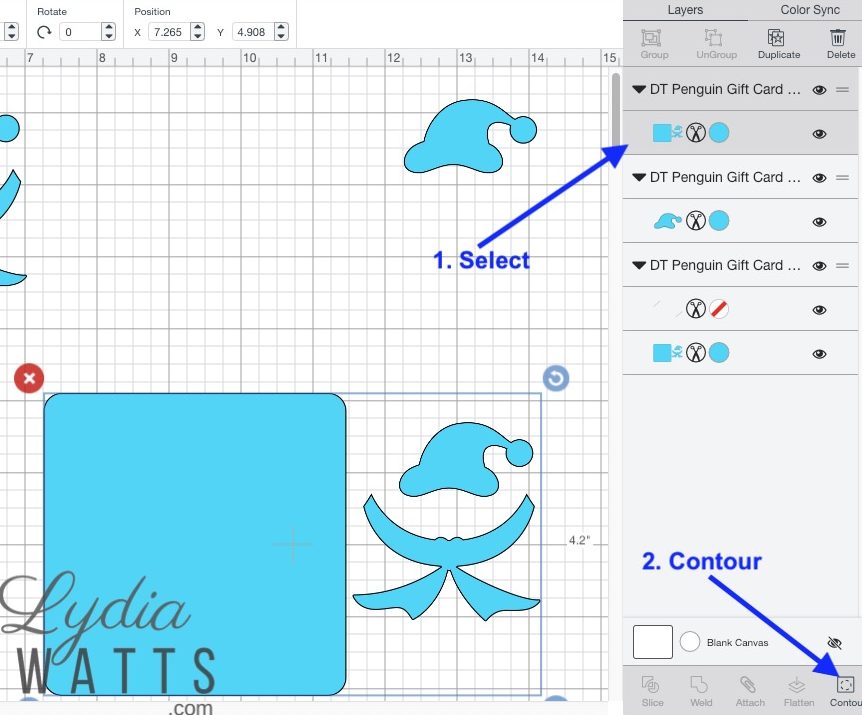Toggle visibility eye of the bottom DT Penguin group

819,266
